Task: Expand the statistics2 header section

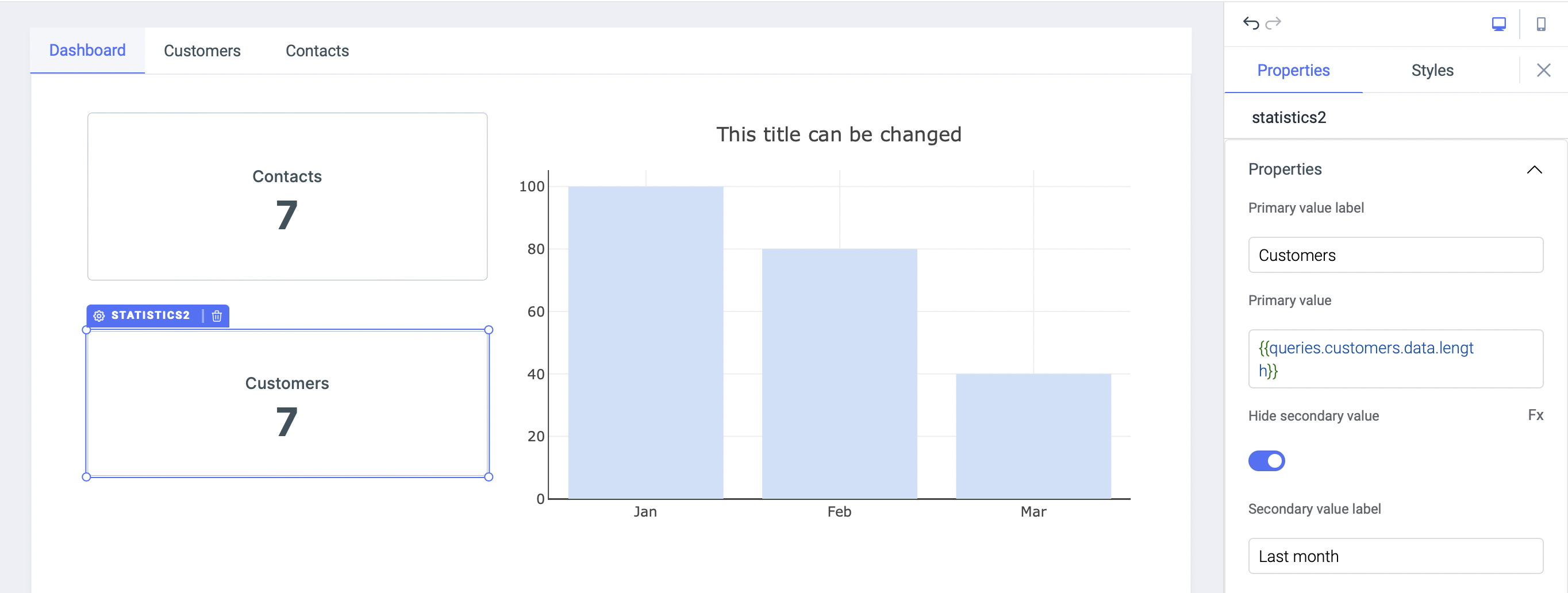Action: coord(1289,117)
